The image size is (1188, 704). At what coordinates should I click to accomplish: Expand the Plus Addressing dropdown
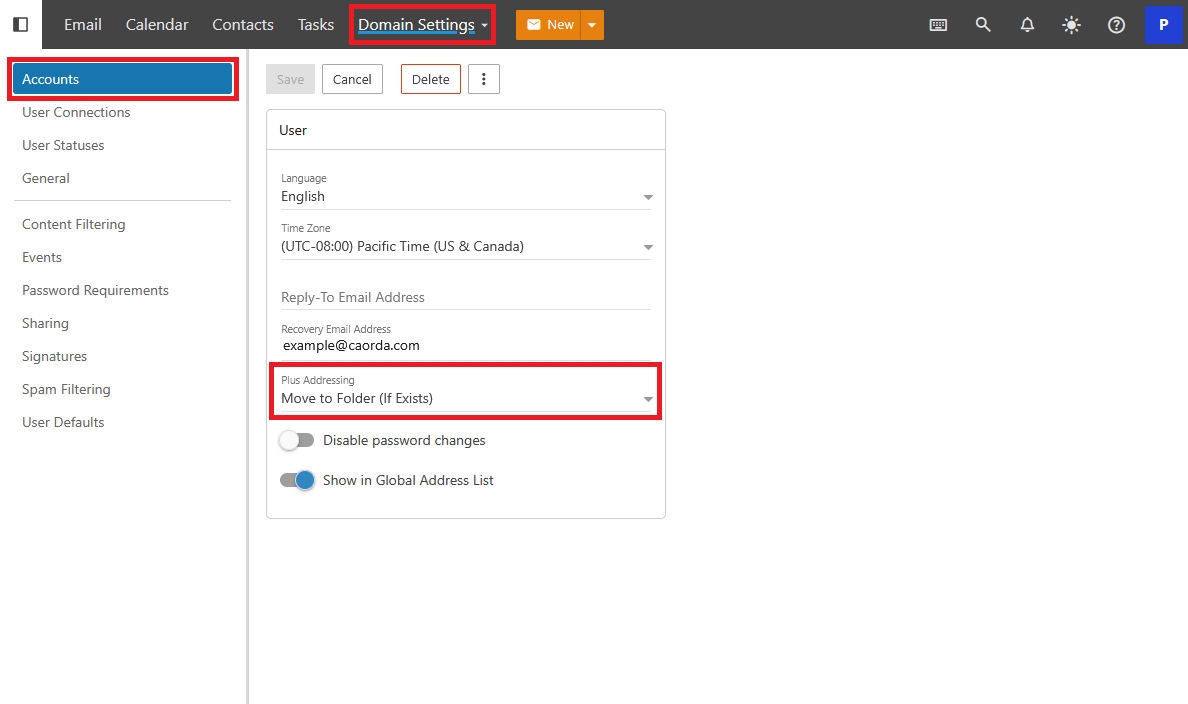pyautogui.click(x=465, y=399)
